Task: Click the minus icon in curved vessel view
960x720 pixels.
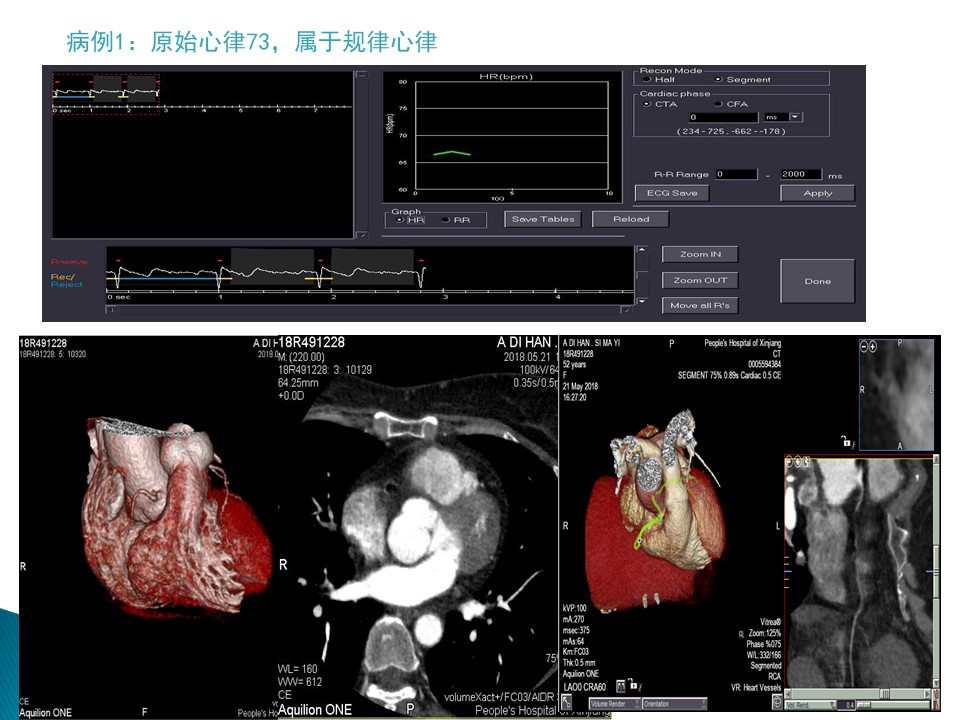Action: pos(791,461)
